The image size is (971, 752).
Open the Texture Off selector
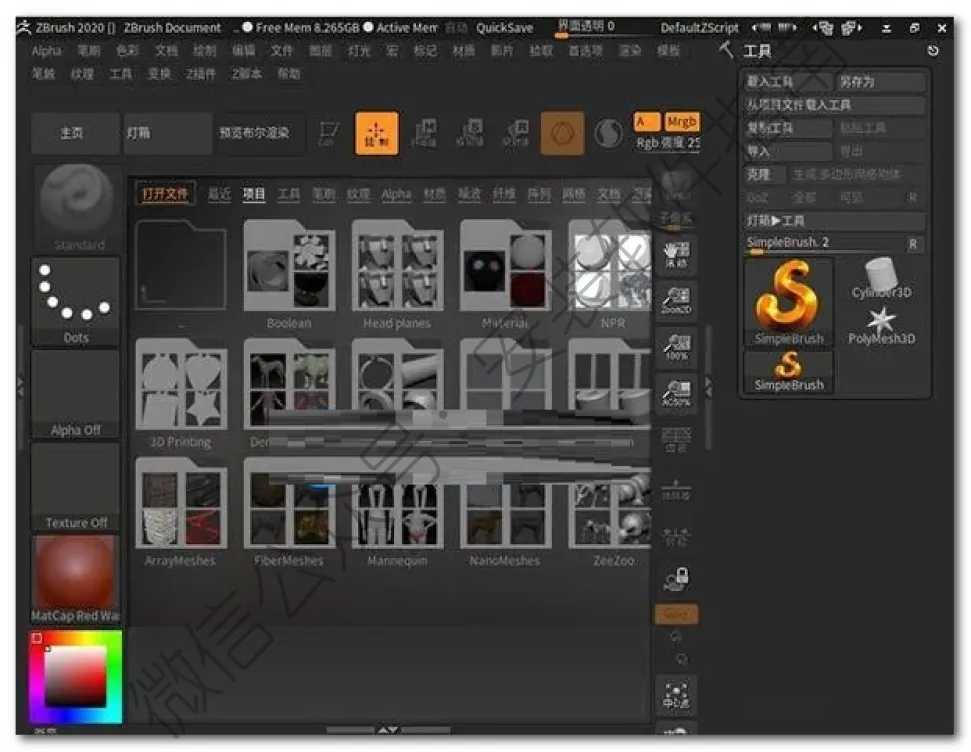[76, 487]
